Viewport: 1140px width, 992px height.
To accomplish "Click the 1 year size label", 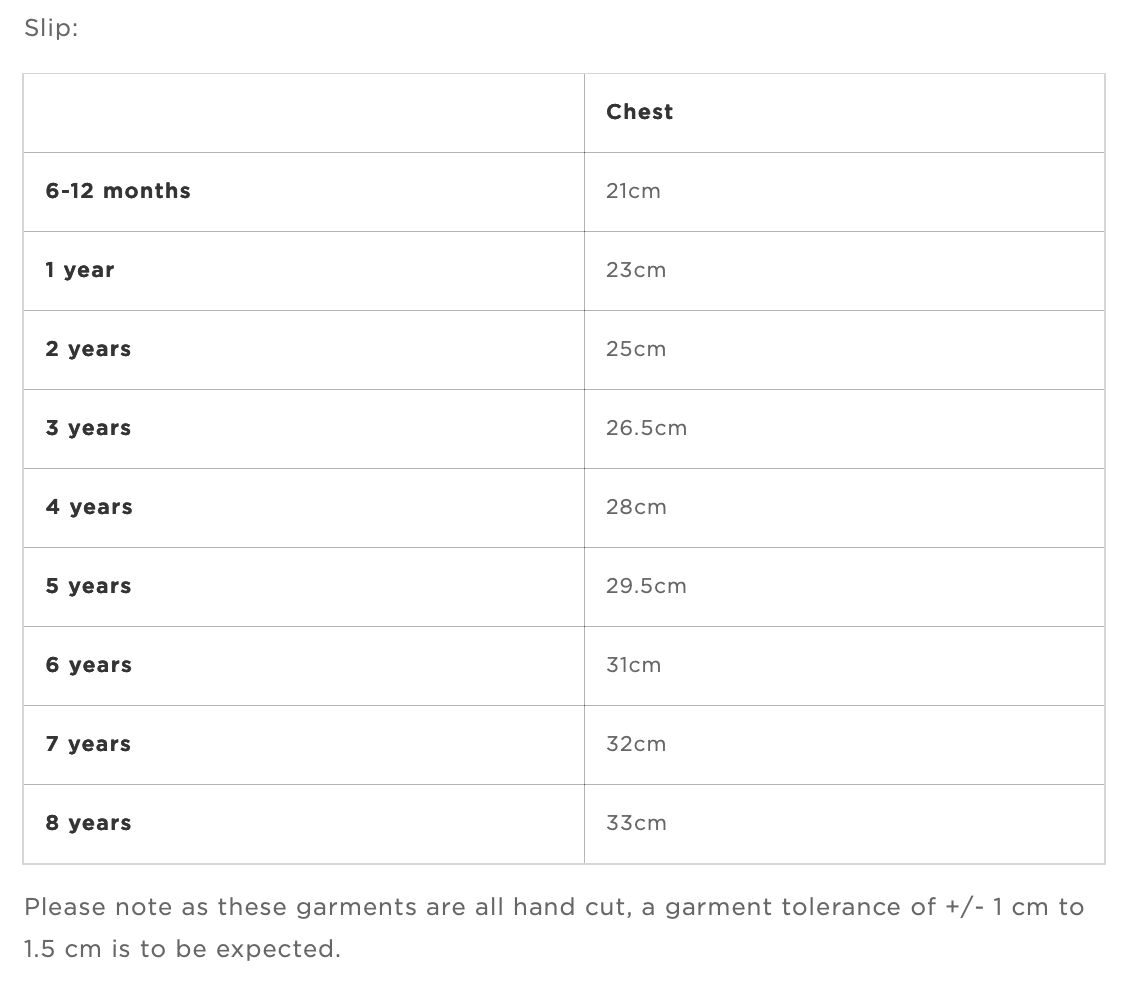I will point(80,271).
